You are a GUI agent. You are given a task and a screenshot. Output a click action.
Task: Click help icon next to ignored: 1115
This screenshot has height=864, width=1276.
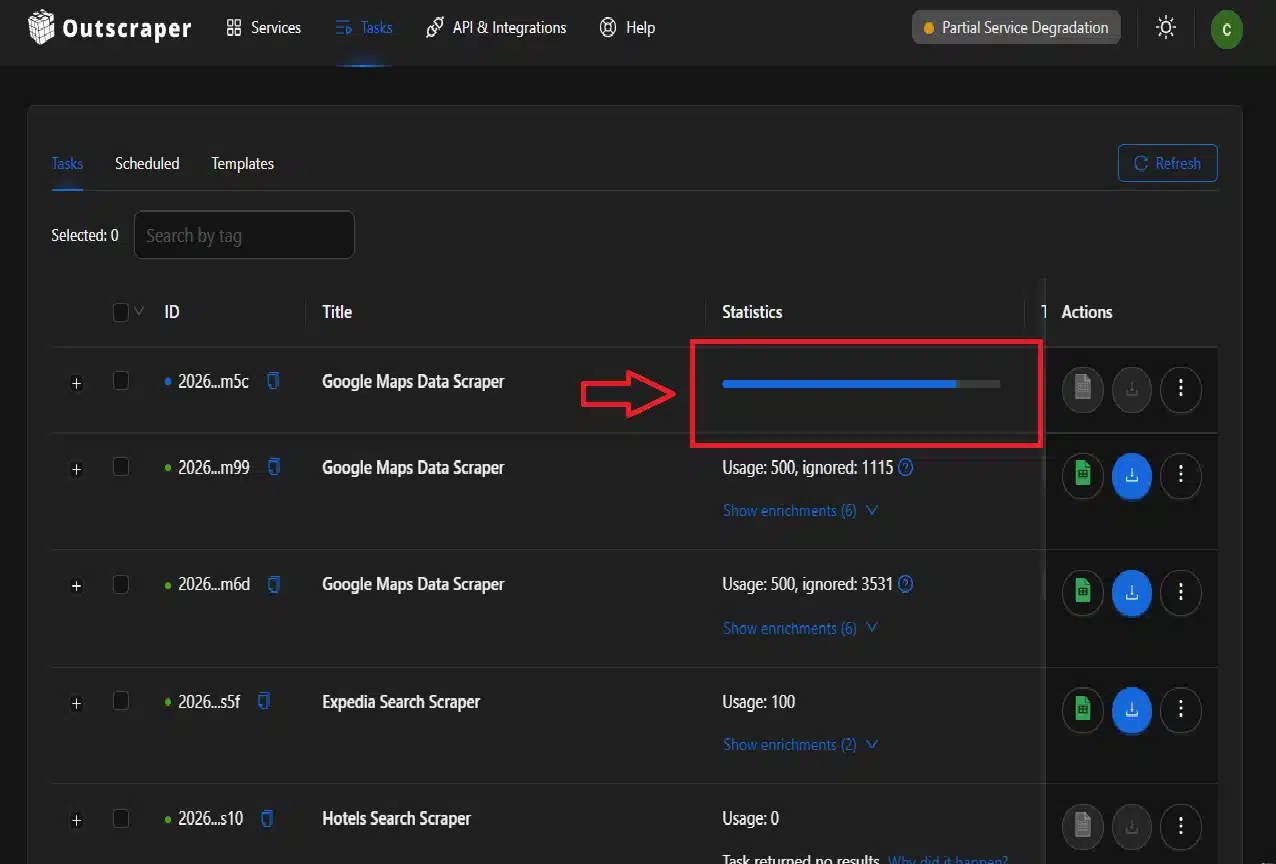(x=906, y=467)
